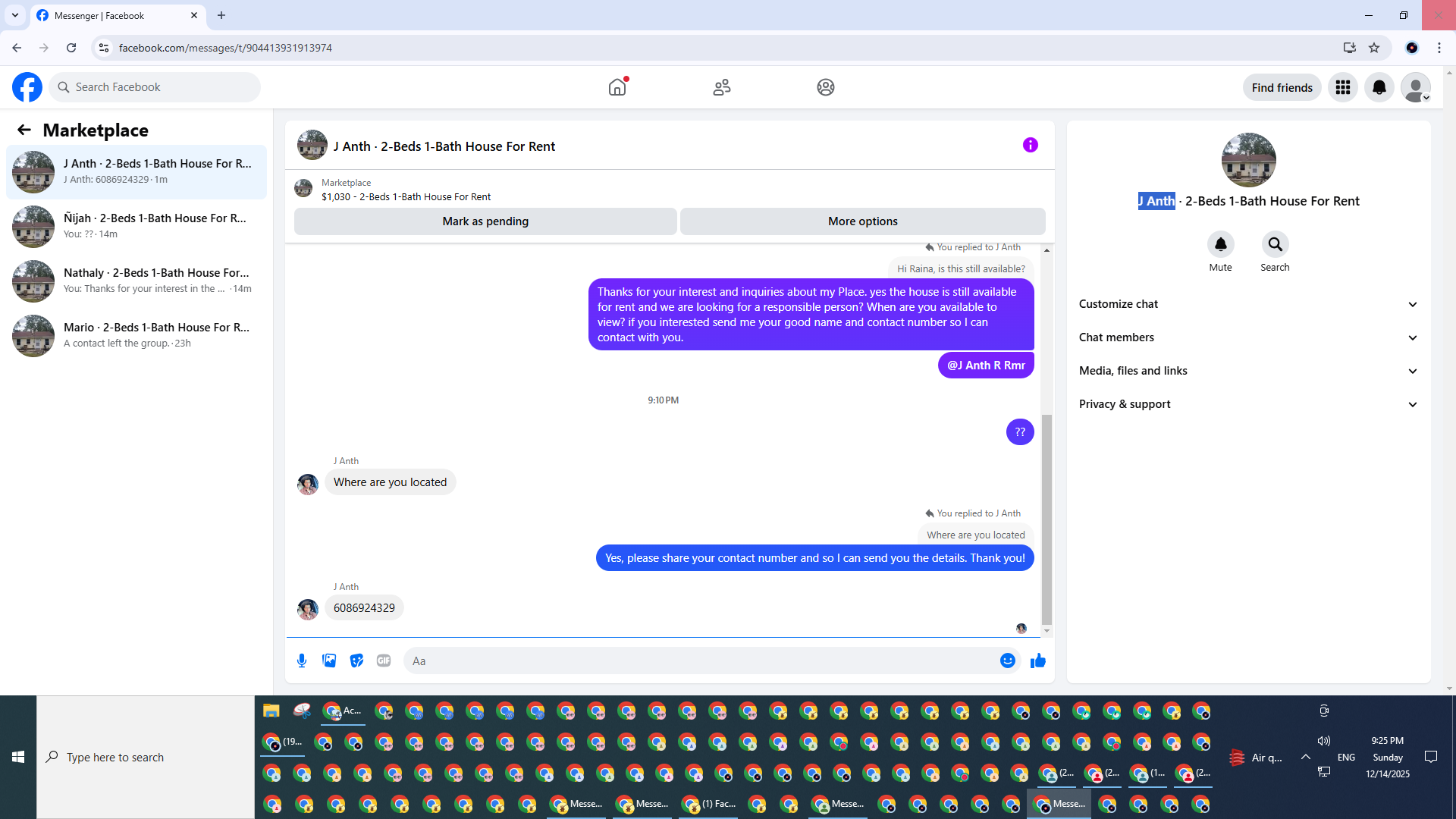The image size is (1456, 819).
Task: Open the sticker picker icon
Action: click(356, 661)
